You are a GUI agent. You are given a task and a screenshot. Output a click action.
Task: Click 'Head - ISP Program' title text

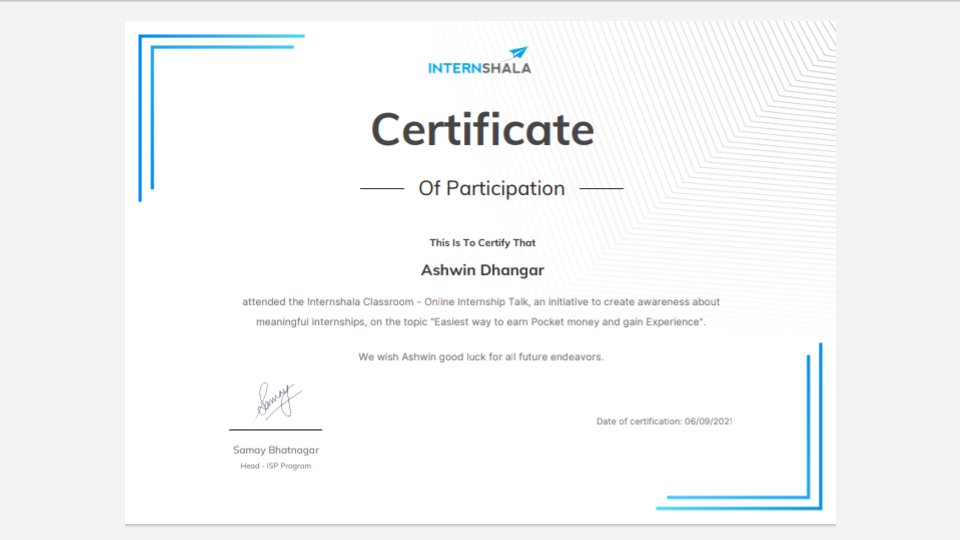click(x=276, y=466)
